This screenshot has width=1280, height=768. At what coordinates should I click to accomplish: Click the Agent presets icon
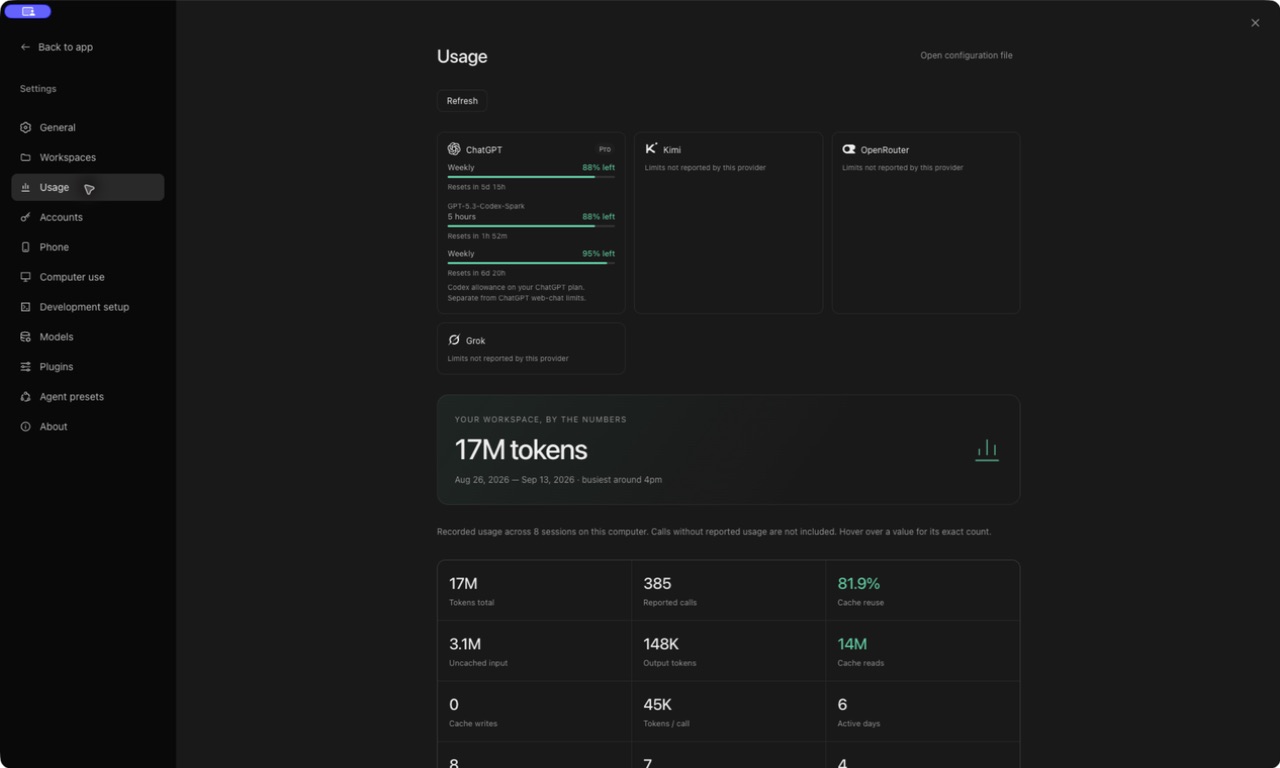26,398
